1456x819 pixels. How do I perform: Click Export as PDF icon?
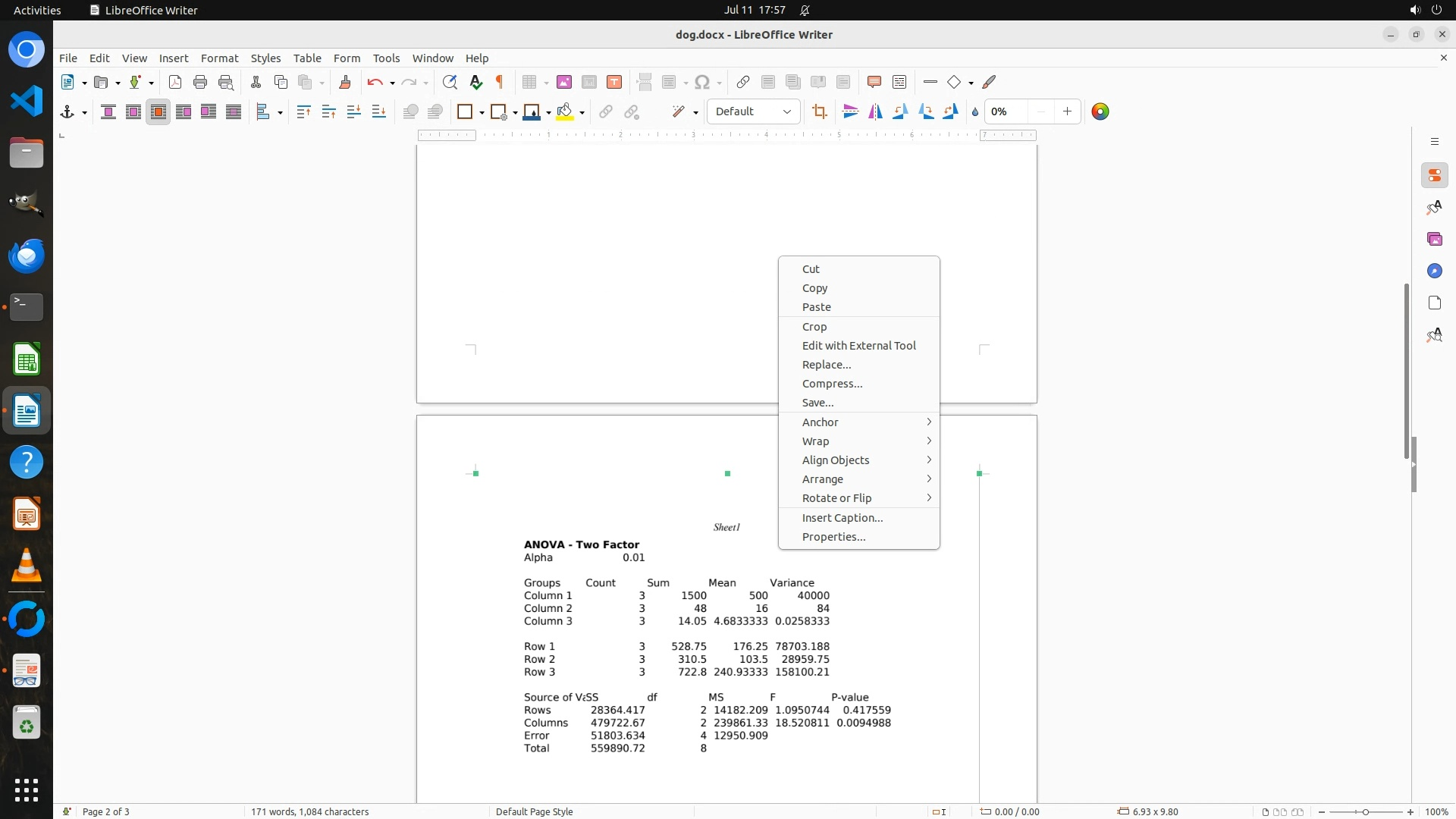tap(175, 82)
